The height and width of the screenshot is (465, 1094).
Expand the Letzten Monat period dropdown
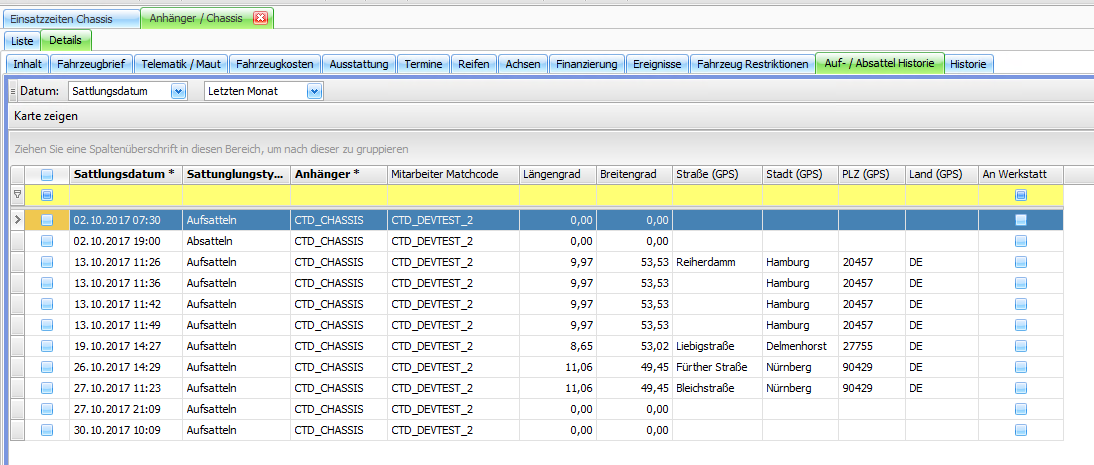tap(314, 91)
